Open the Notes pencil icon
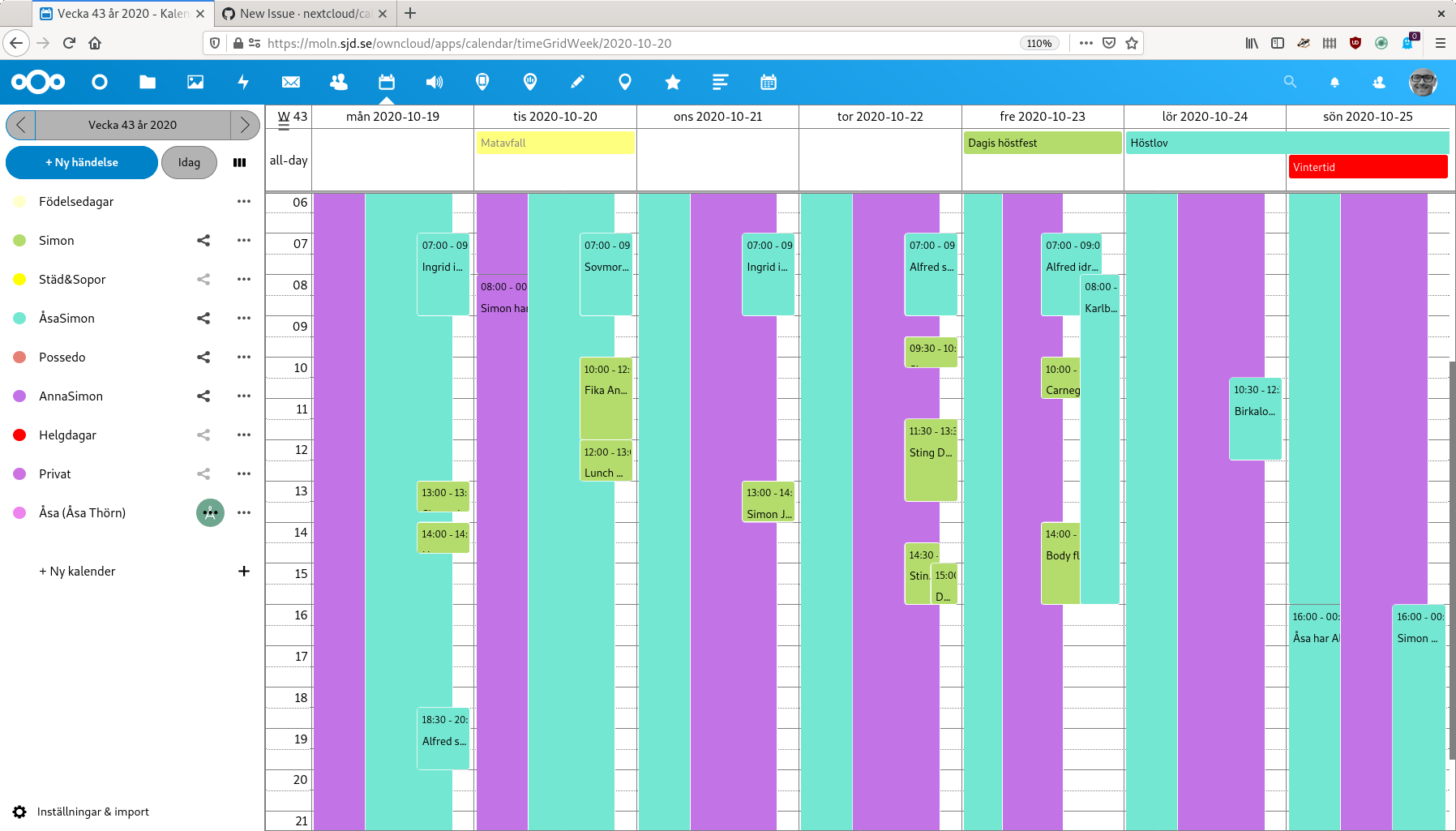This screenshot has width=1456, height=831. tap(577, 82)
